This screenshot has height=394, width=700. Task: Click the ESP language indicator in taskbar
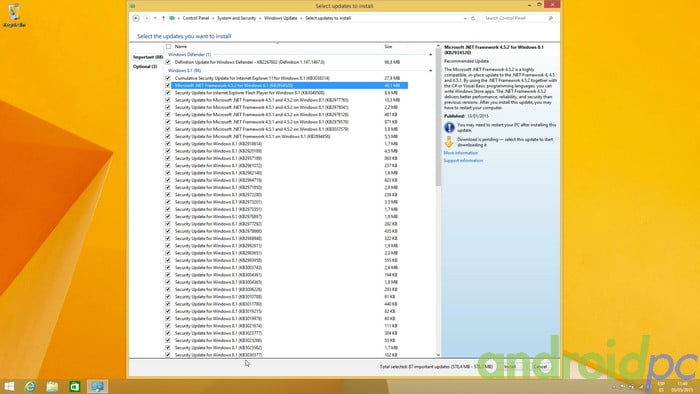pos(661,386)
